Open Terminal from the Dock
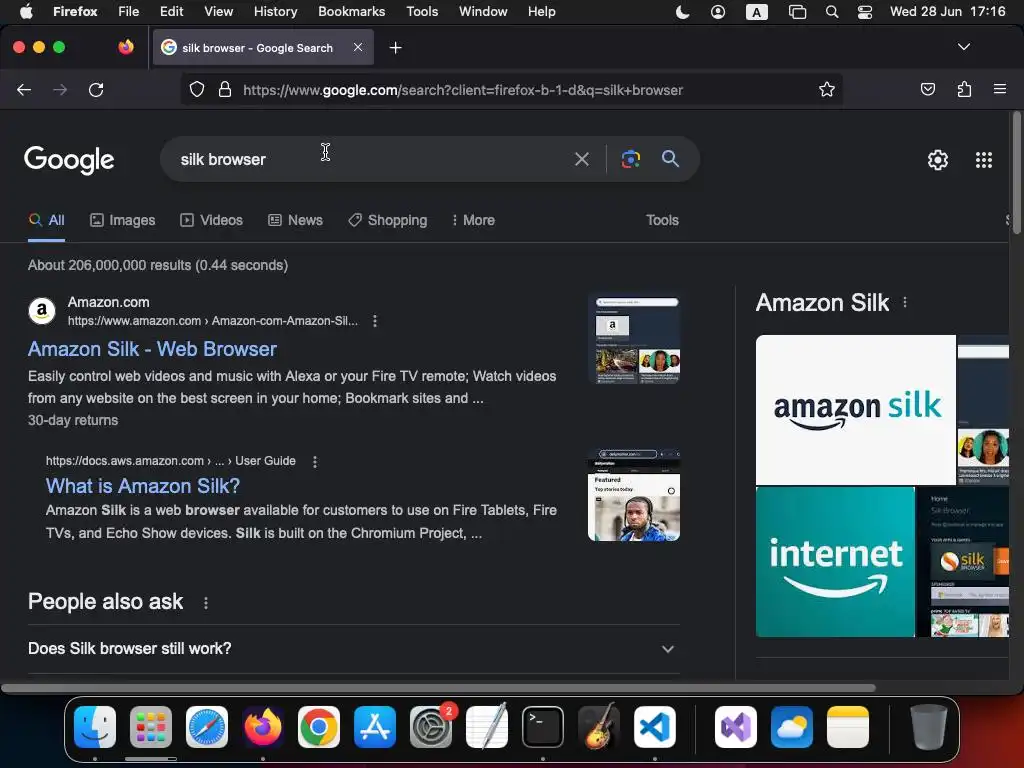Screen dimensions: 1024x768 (x=543, y=727)
